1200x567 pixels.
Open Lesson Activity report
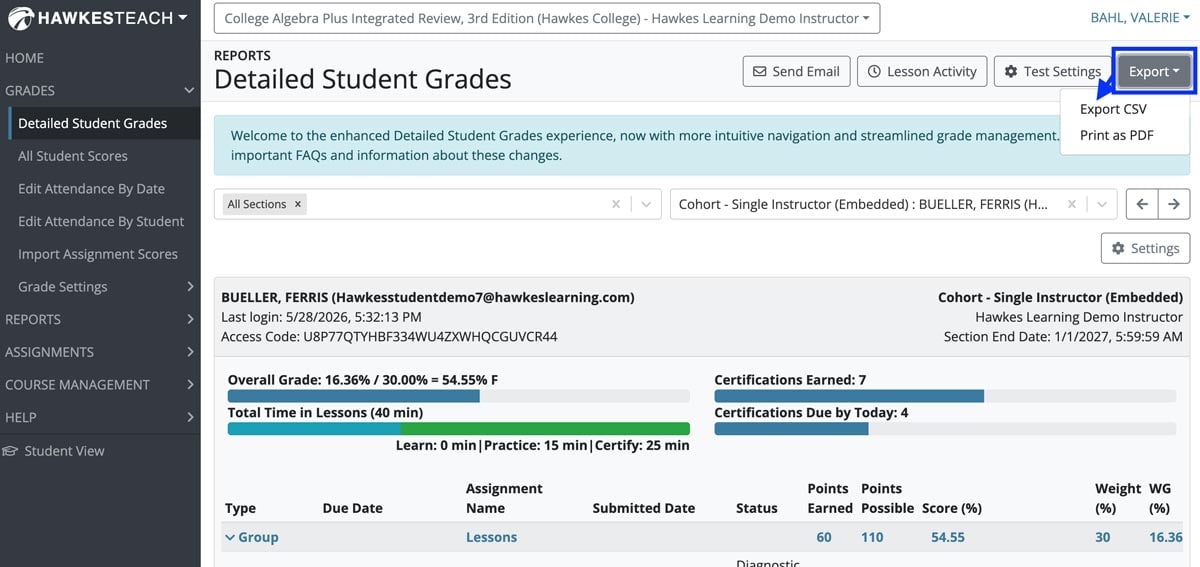point(922,72)
